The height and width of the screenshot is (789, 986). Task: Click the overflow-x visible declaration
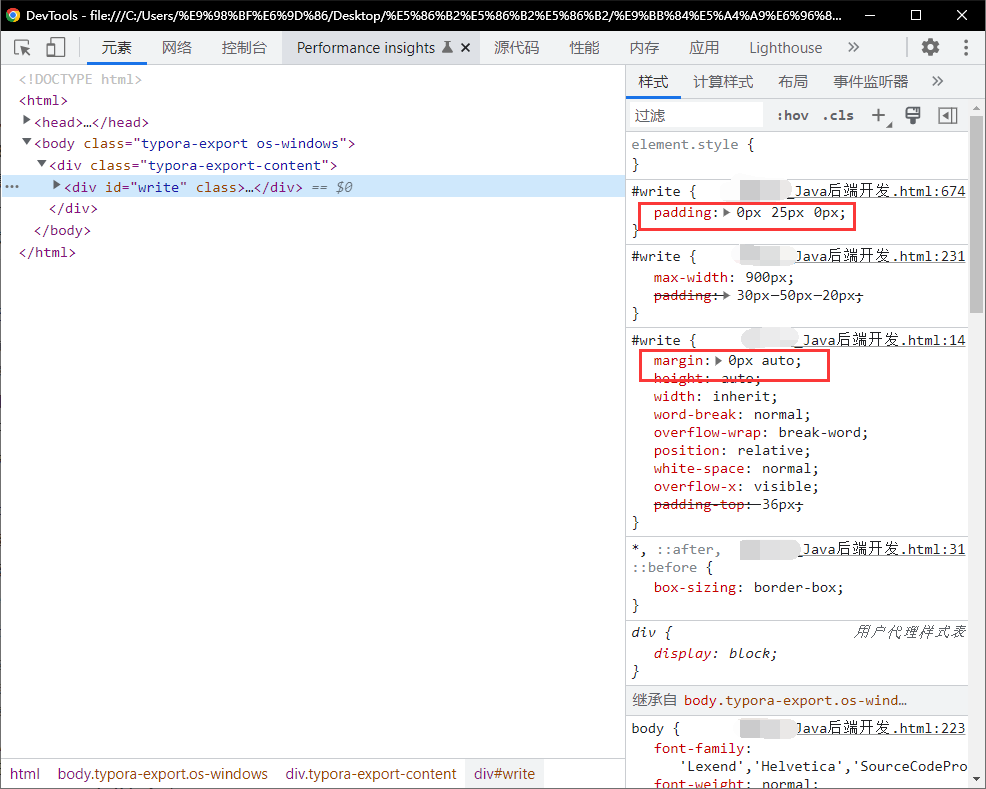[x=736, y=487]
